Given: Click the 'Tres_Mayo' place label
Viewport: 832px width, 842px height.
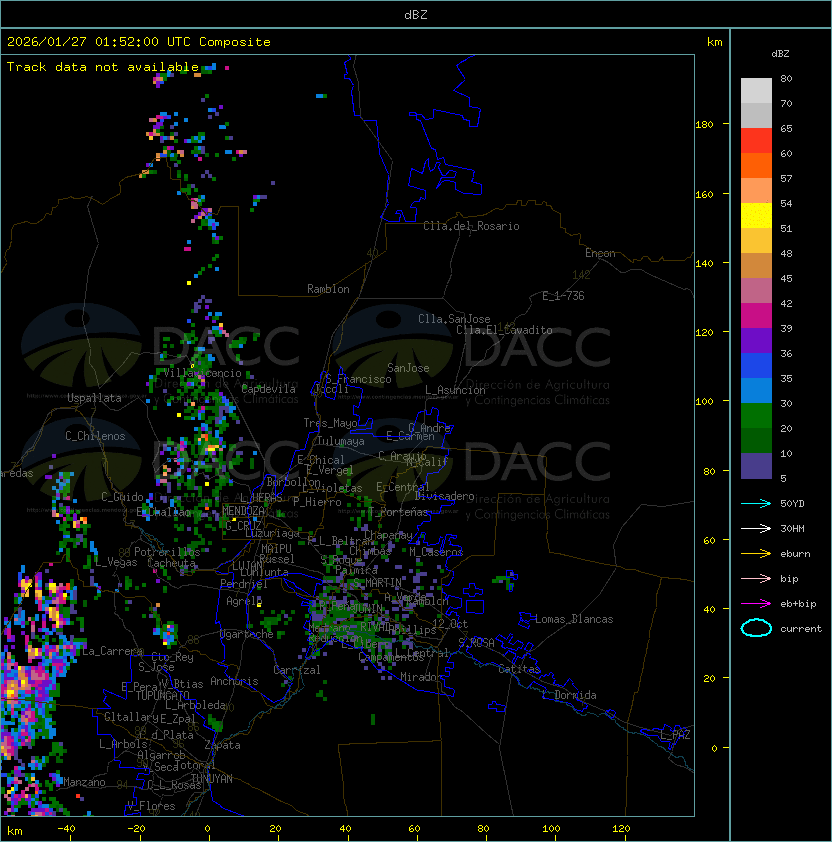Looking at the screenshot, I should (330, 423).
